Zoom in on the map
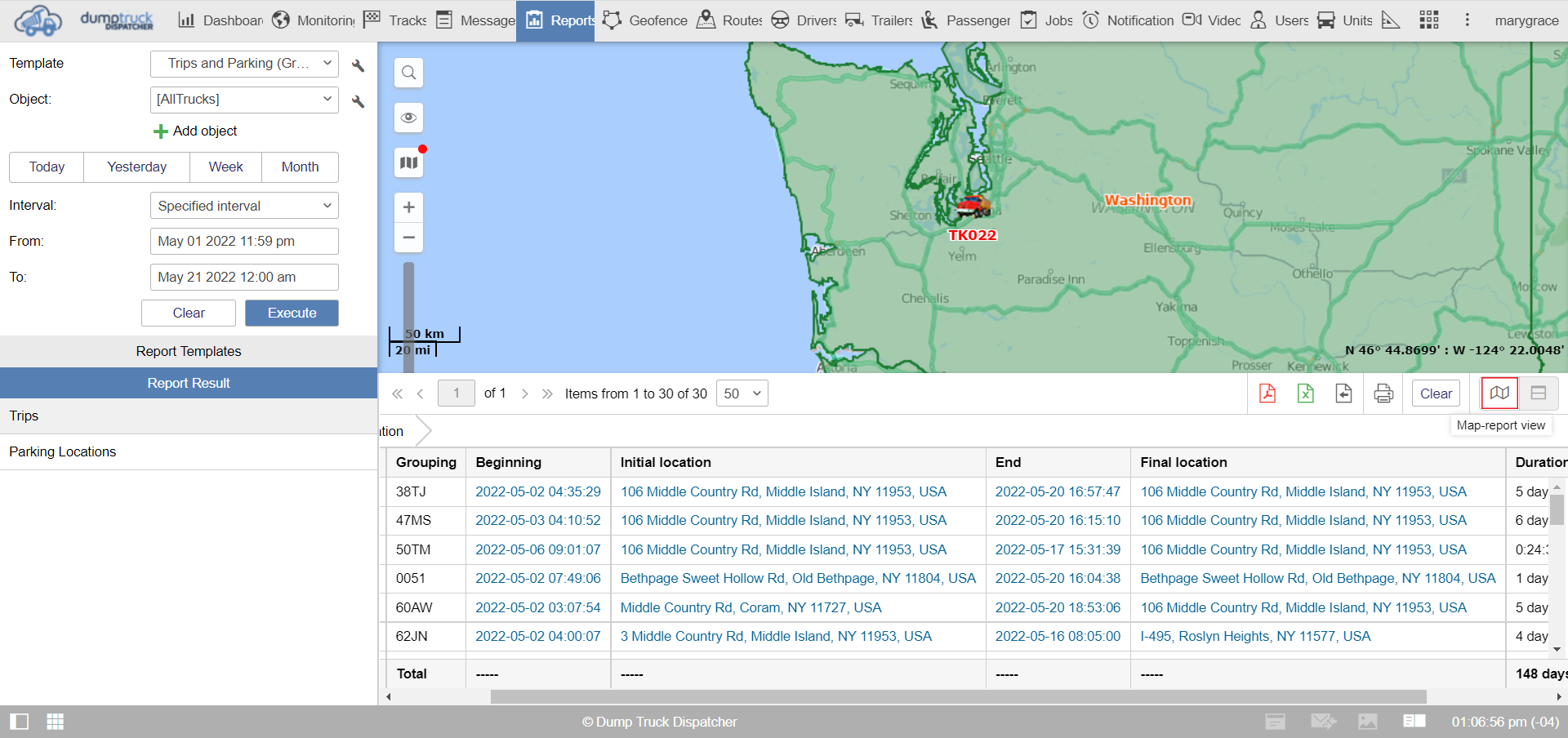The height and width of the screenshot is (738, 1568). [x=408, y=207]
